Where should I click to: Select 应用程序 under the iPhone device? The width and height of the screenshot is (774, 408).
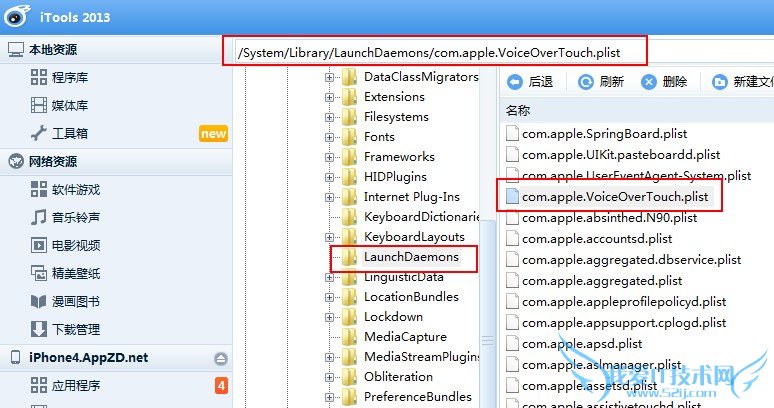point(76,385)
